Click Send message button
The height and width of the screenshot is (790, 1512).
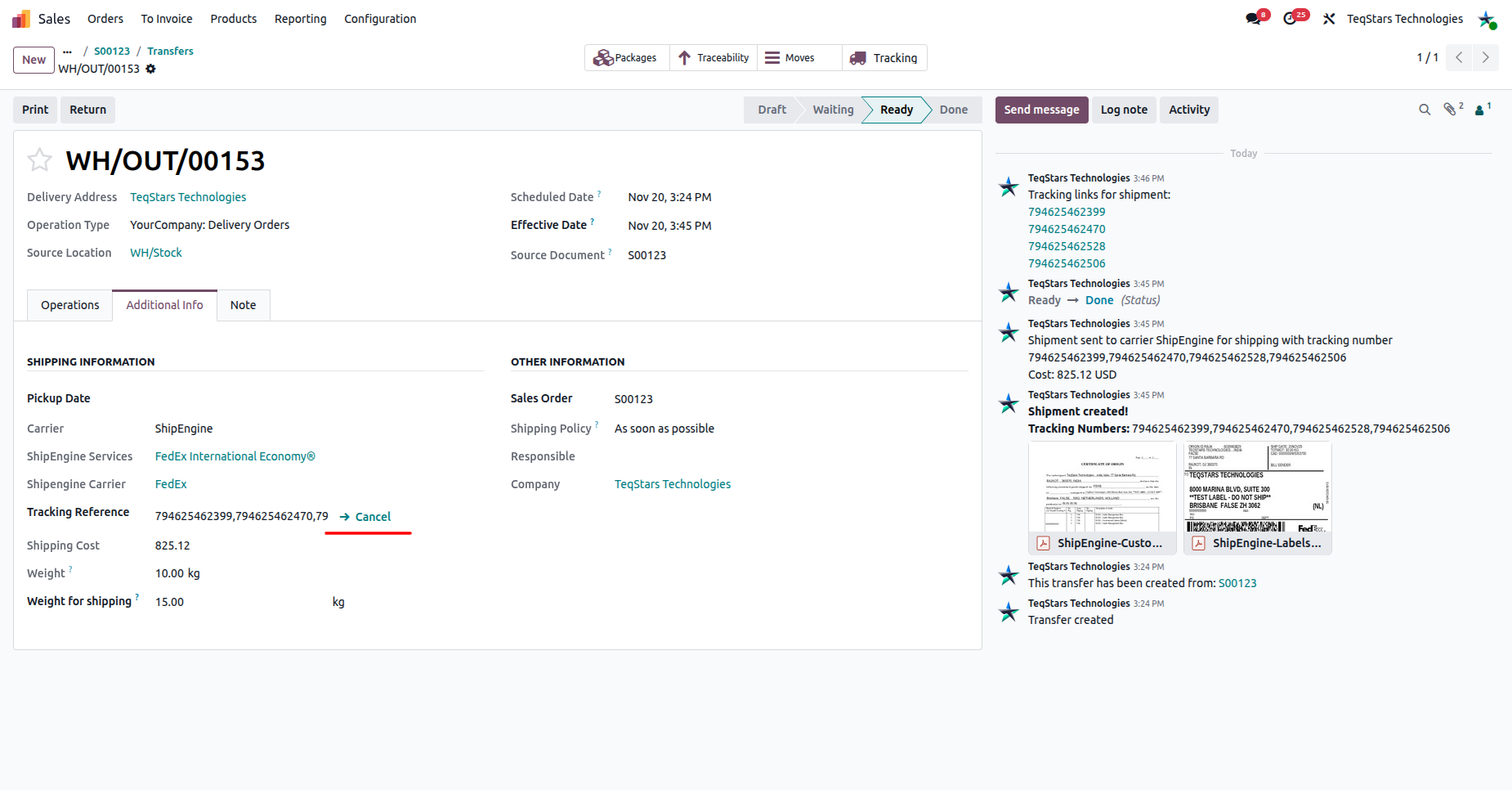click(1041, 110)
